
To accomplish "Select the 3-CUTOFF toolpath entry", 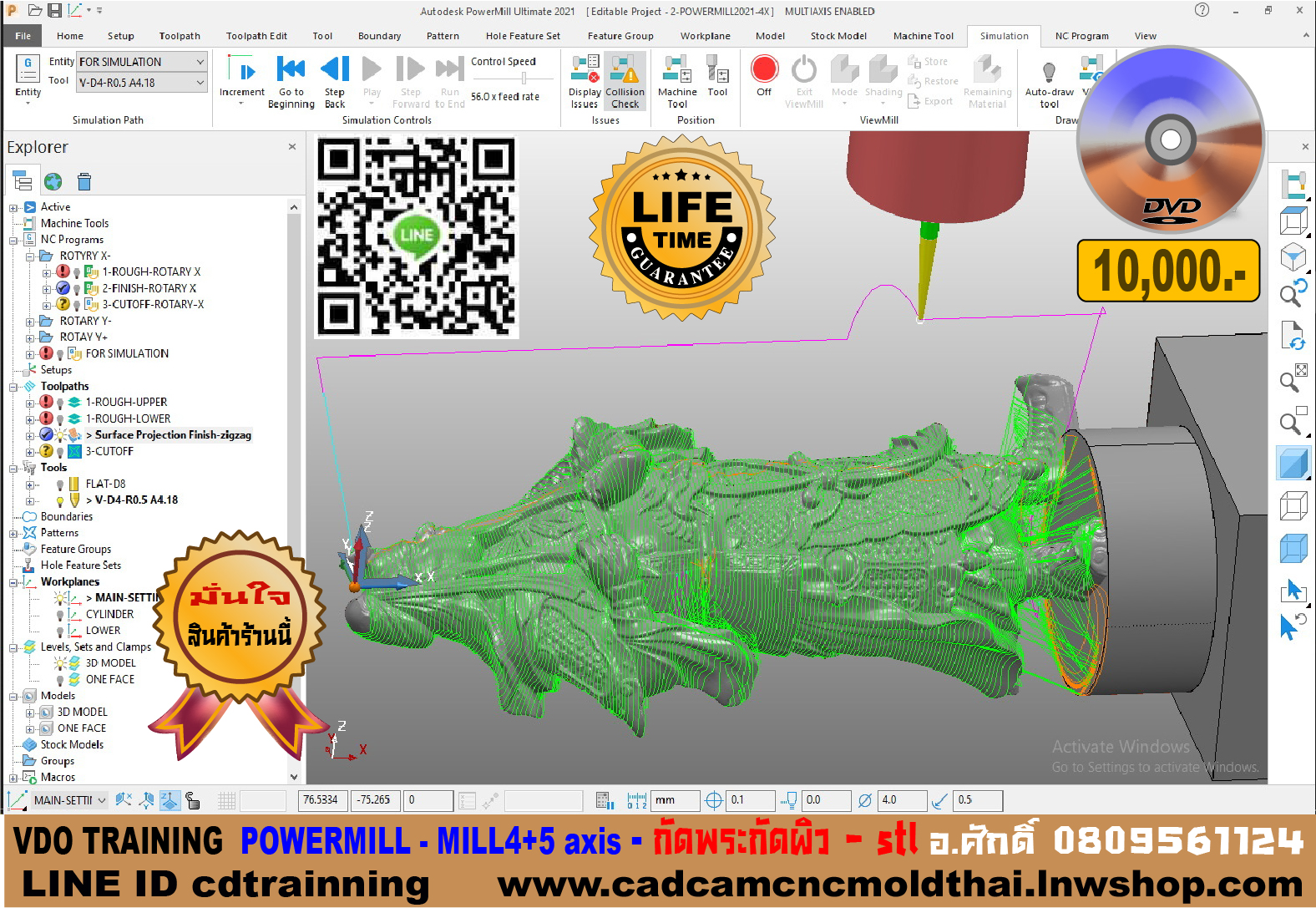I will [109, 452].
